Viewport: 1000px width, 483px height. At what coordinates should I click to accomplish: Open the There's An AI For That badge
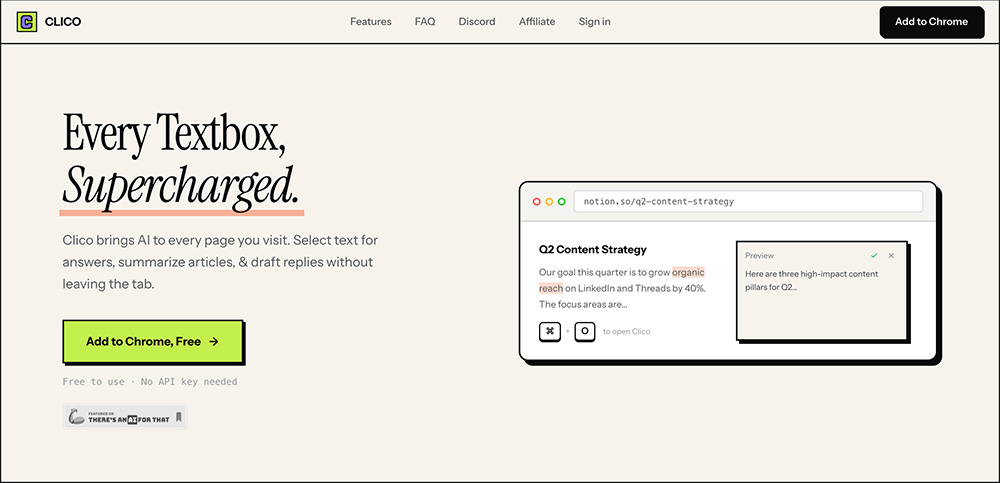click(x=124, y=417)
